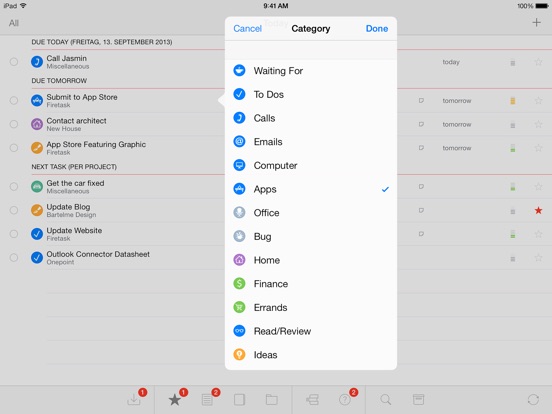This screenshot has height=414, width=552.
Task: Select the Today star tab in bottom toolbar
Action: pyautogui.click(x=175, y=400)
